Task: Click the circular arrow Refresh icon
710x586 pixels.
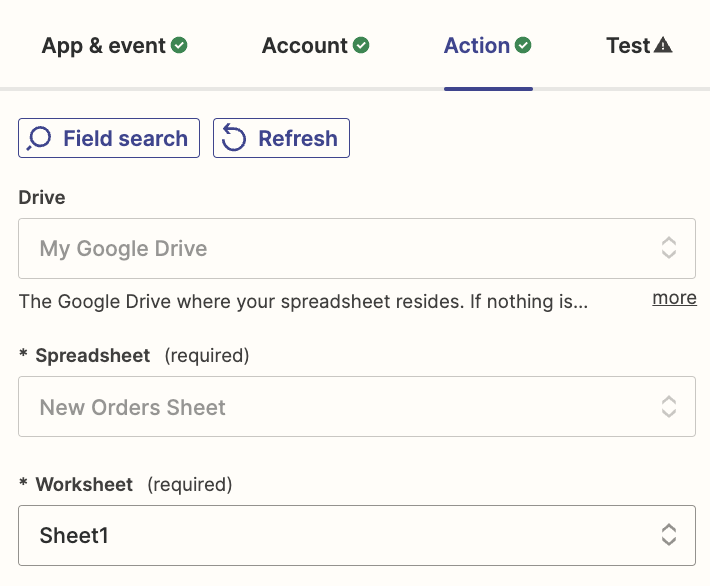Action: tap(234, 138)
